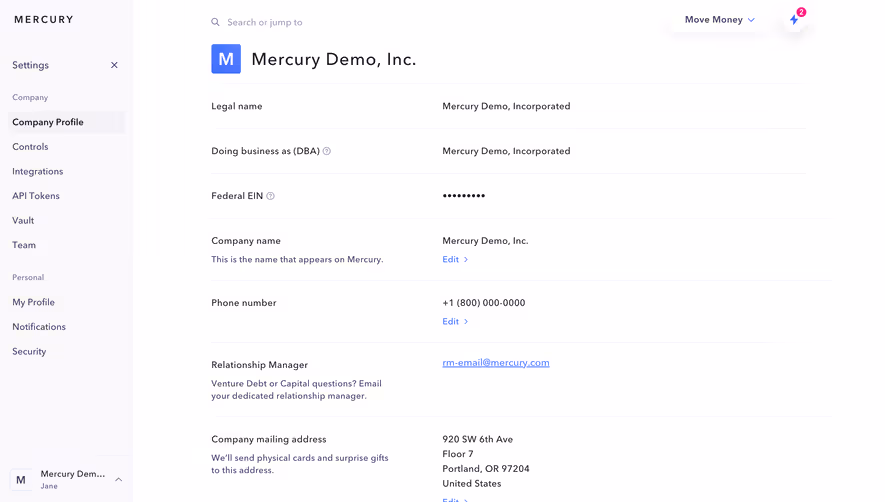Click the search magnifier icon
Image resolution: width=885 pixels, height=502 pixels.
pos(215,22)
